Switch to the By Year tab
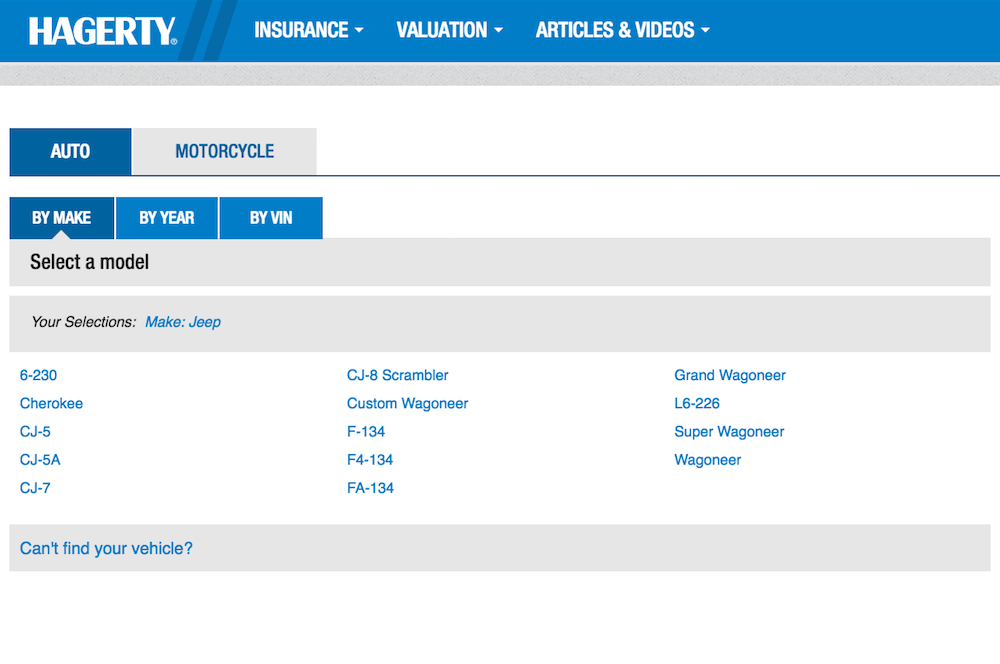This screenshot has width=1000, height=664. pos(166,218)
